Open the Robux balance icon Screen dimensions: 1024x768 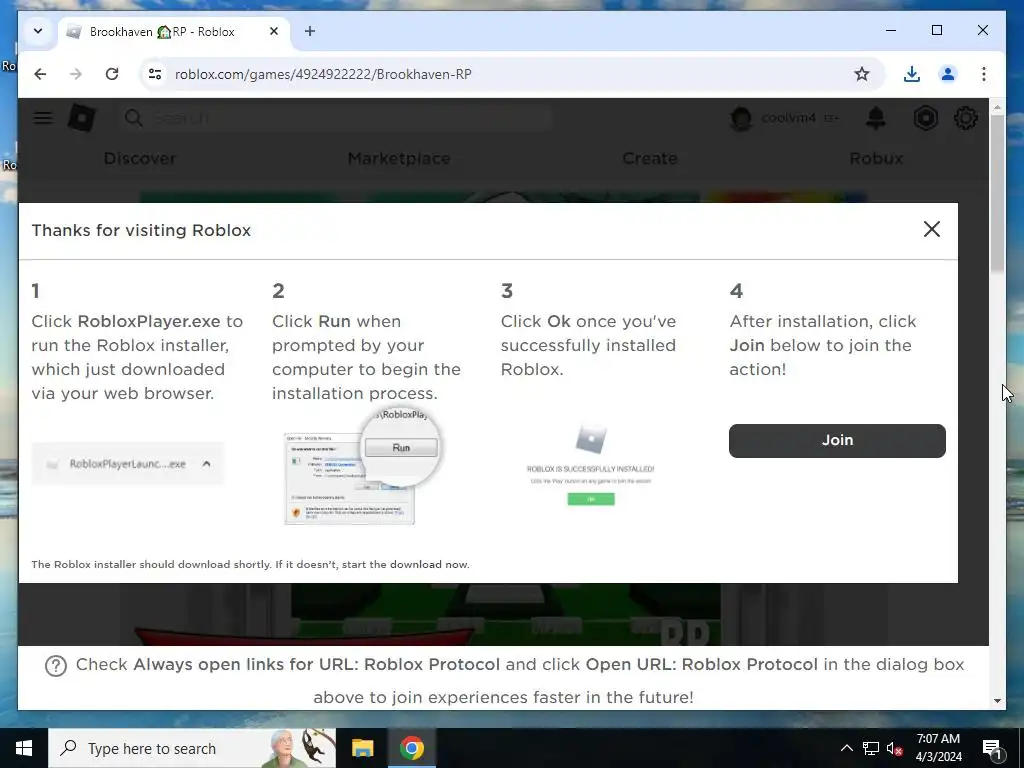tap(925, 118)
